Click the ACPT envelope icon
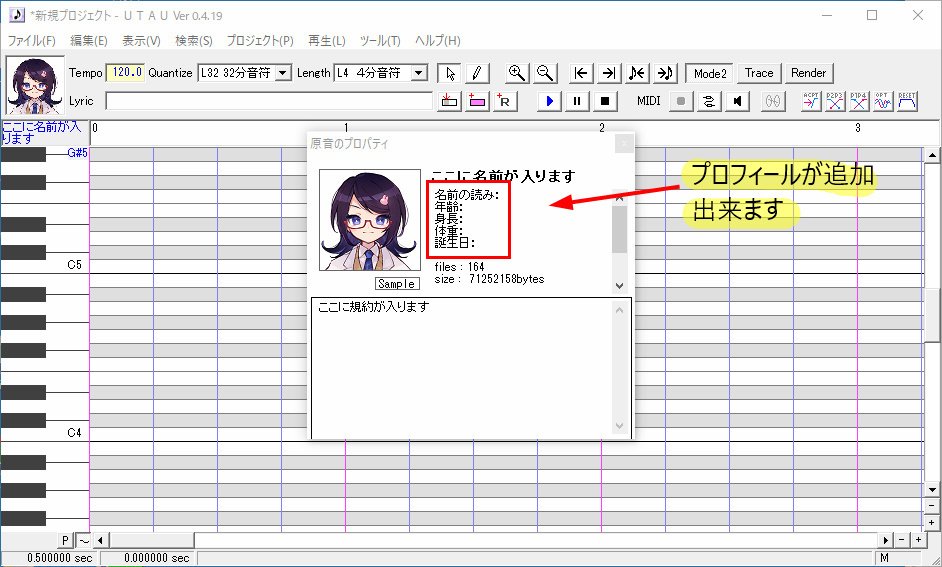 tap(811, 102)
